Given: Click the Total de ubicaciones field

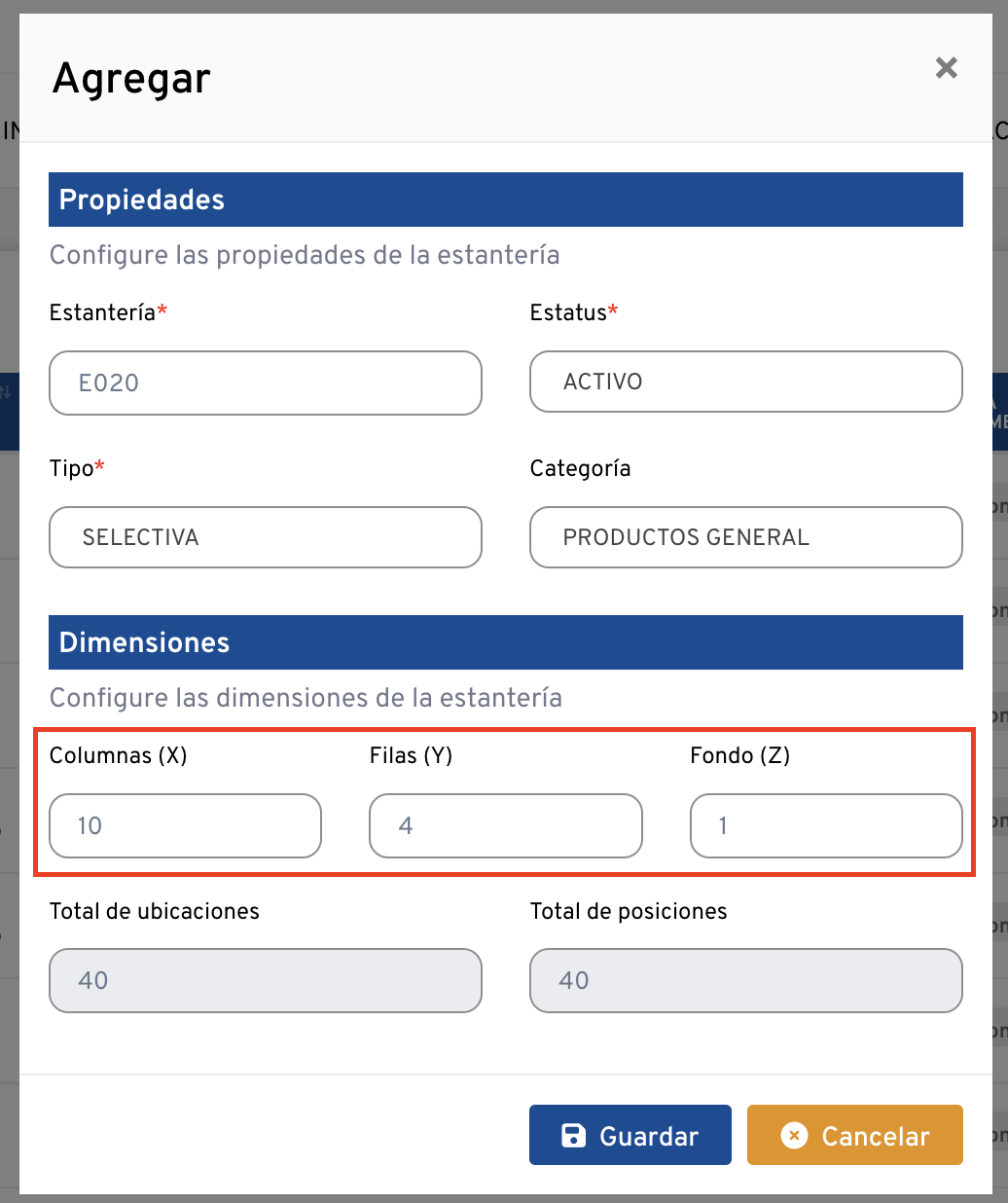Looking at the screenshot, I should [x=265, y=980].
